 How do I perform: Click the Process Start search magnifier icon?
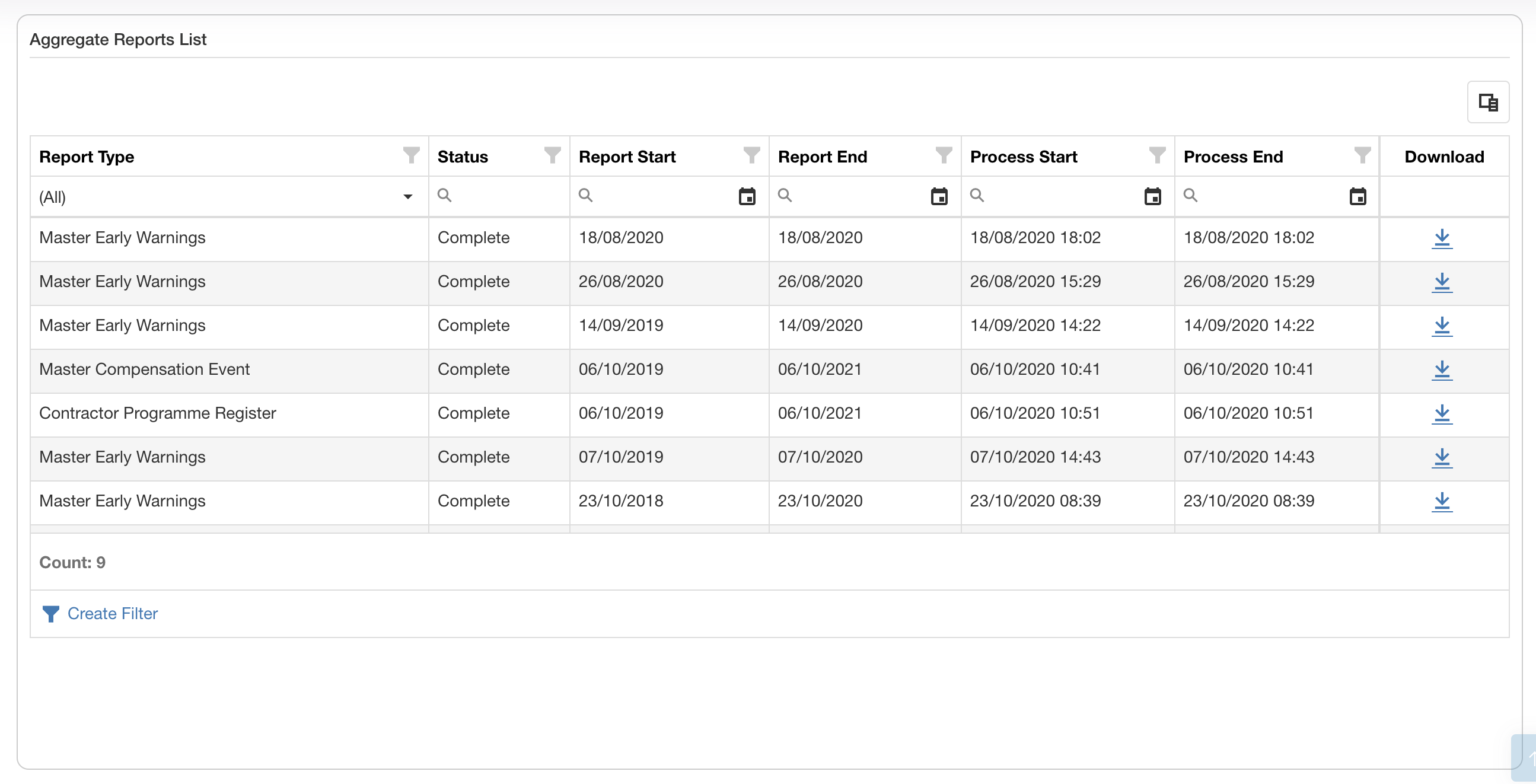click(977, 195)
